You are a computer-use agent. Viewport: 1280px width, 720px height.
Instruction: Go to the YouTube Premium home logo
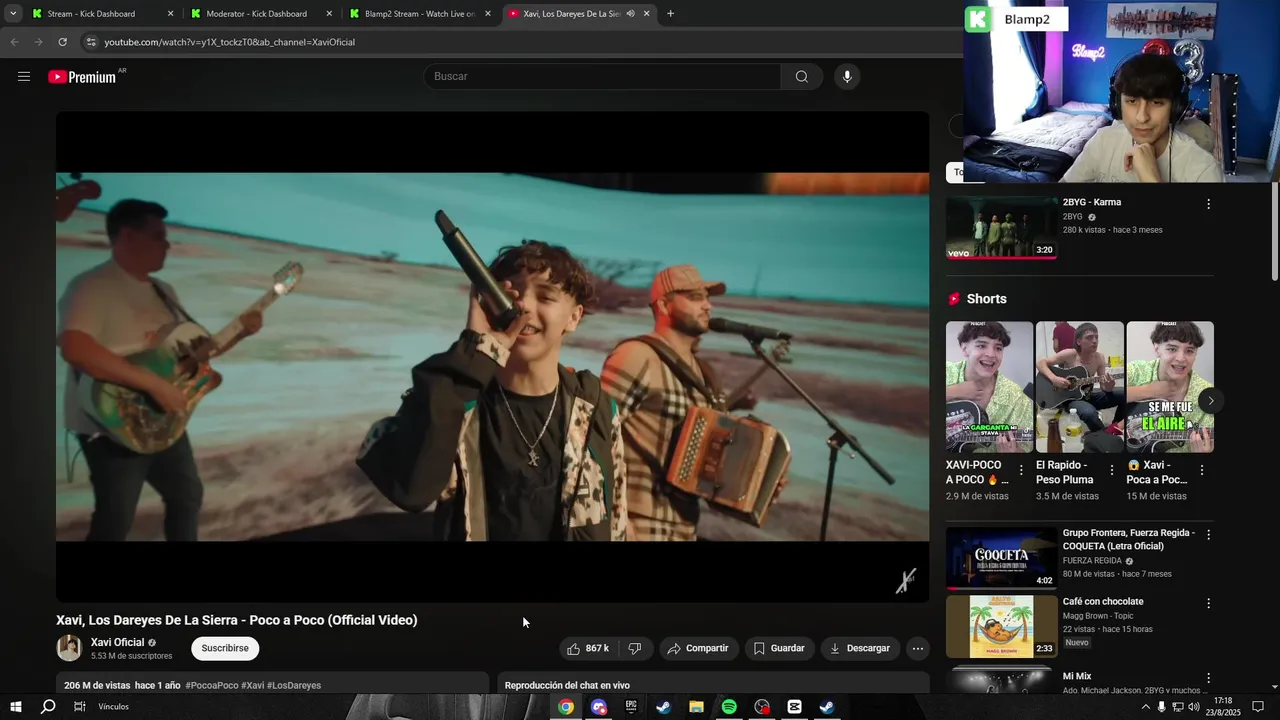pyautogui.click(x=82, y=77)
